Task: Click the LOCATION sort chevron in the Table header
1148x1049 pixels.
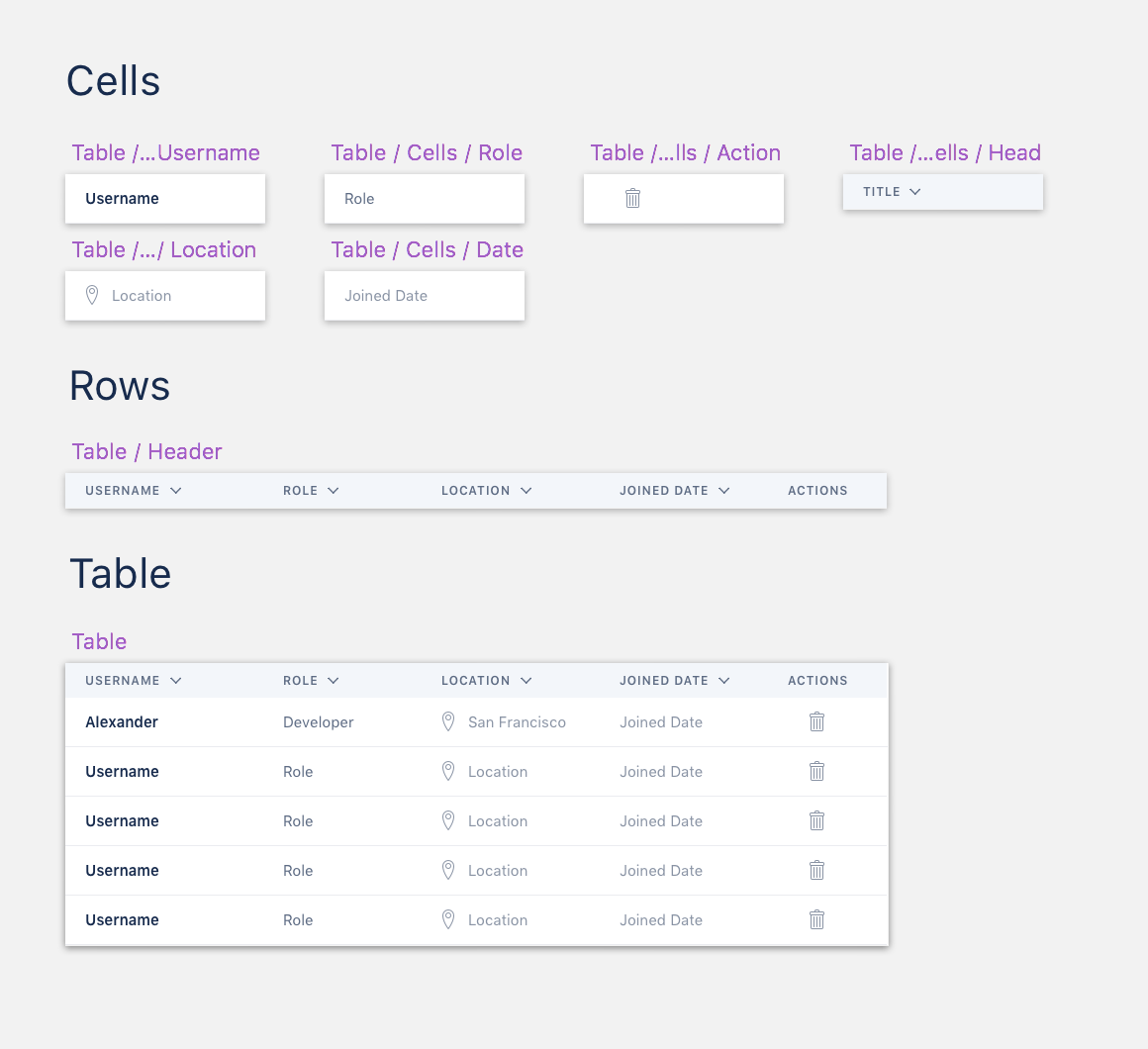Action: 526,680
